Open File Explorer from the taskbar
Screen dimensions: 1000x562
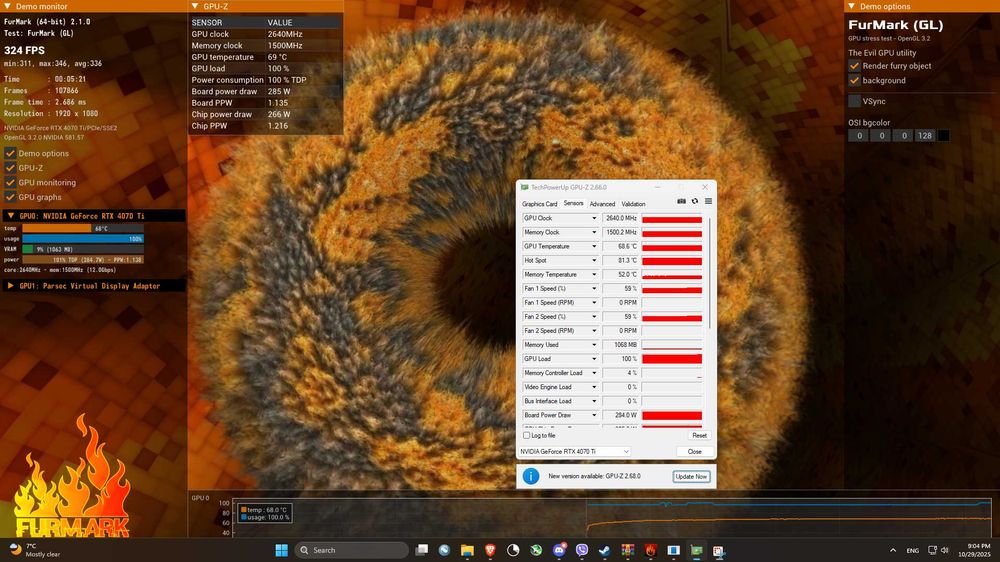[x=467, y=551]
